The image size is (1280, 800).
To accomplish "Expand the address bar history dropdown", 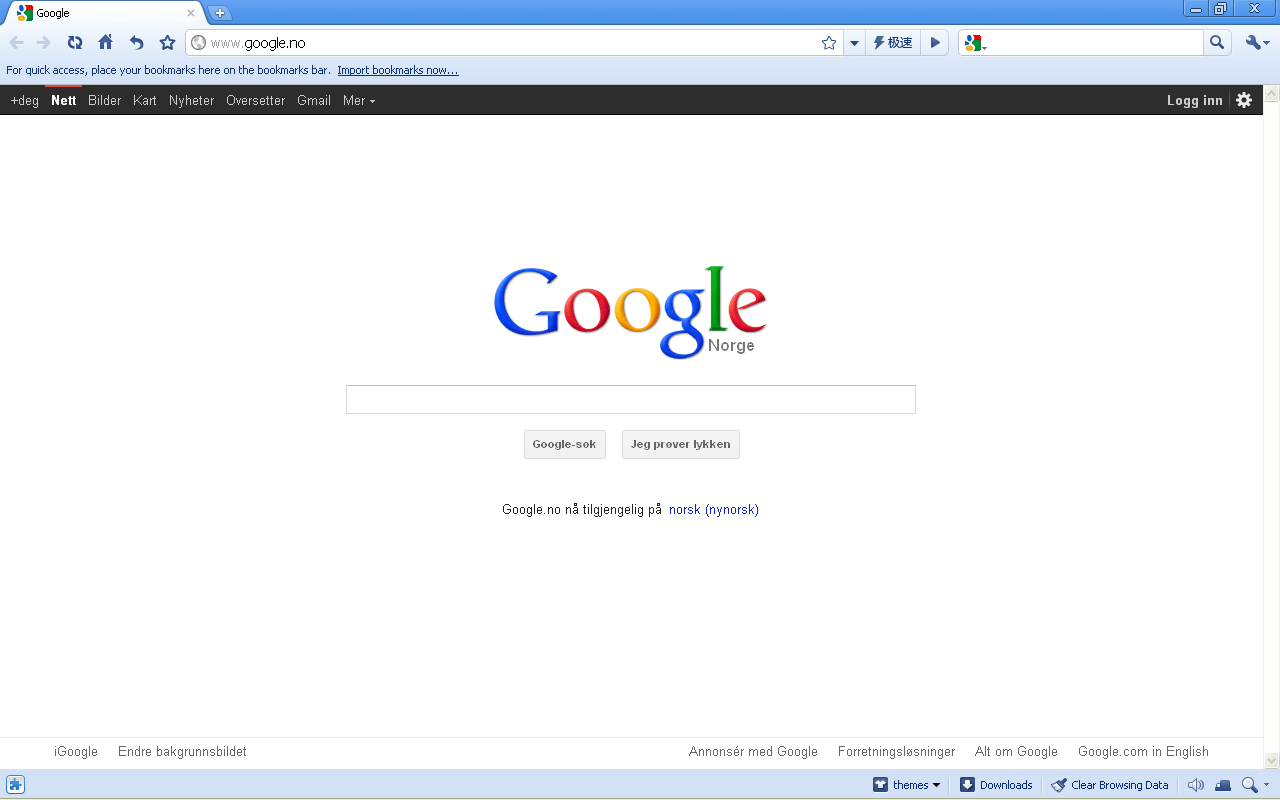I will pos(854,43).
